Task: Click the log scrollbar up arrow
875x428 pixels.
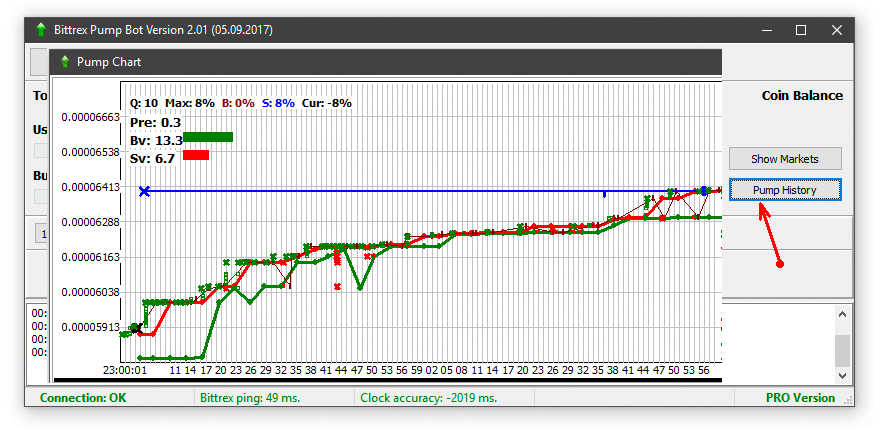Action: click(x=843, y=314)
